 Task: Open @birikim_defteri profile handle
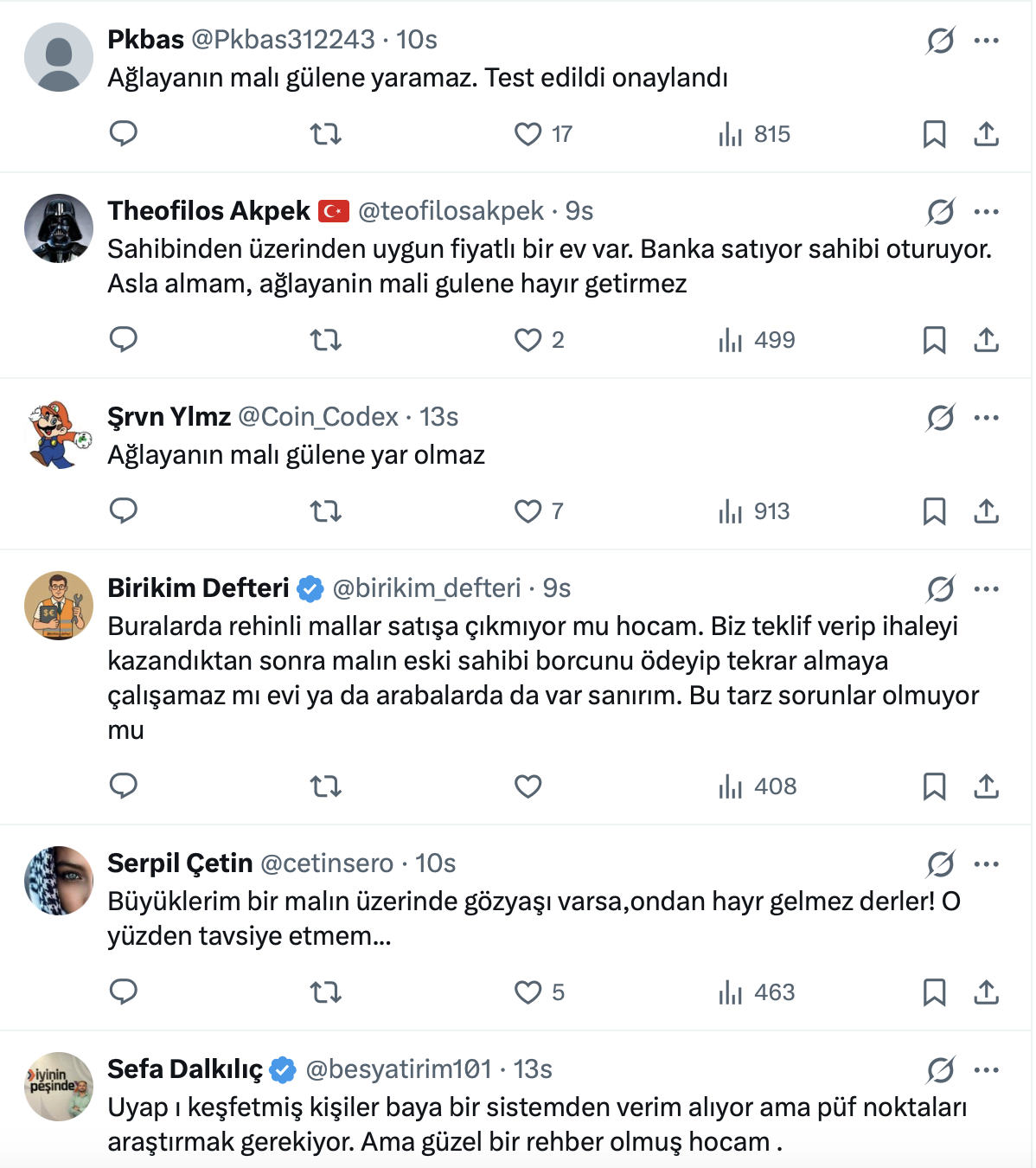tap(426, 588)
